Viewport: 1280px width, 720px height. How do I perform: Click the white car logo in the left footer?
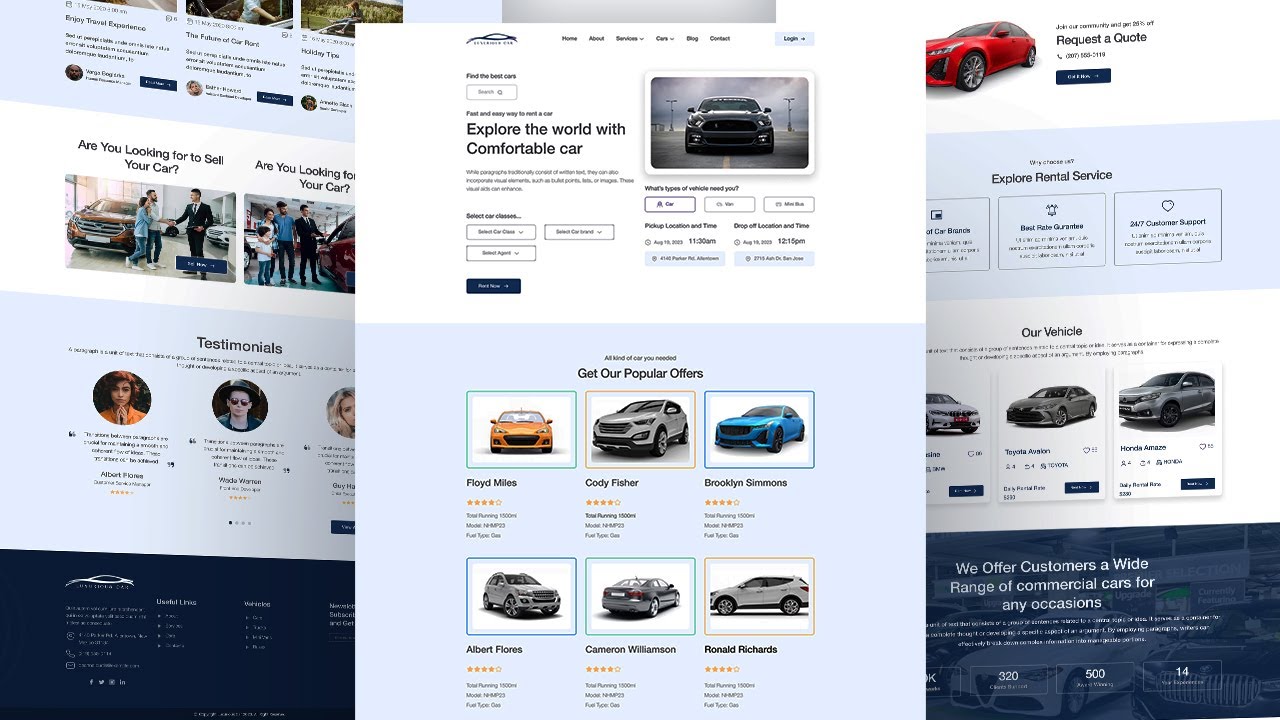[x=99, y=582]
